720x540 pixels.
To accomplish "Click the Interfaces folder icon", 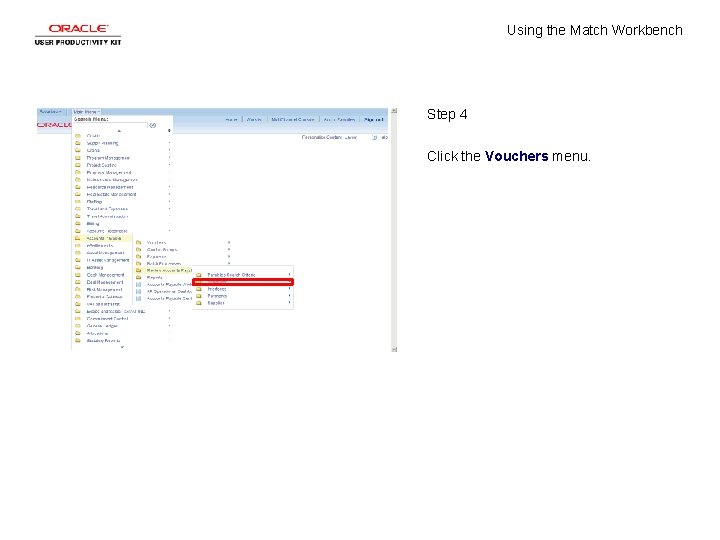I will point(199,289).
